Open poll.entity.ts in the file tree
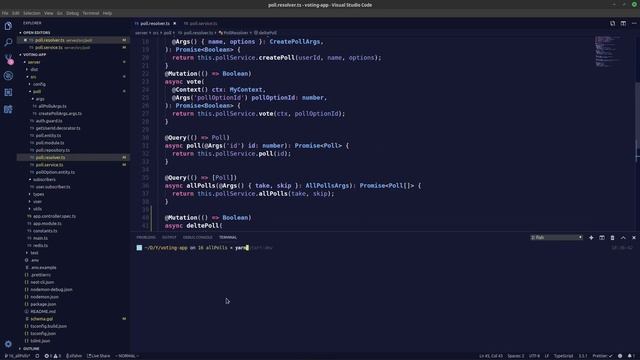The image size is (640, 360). click(x=48, y=136)
